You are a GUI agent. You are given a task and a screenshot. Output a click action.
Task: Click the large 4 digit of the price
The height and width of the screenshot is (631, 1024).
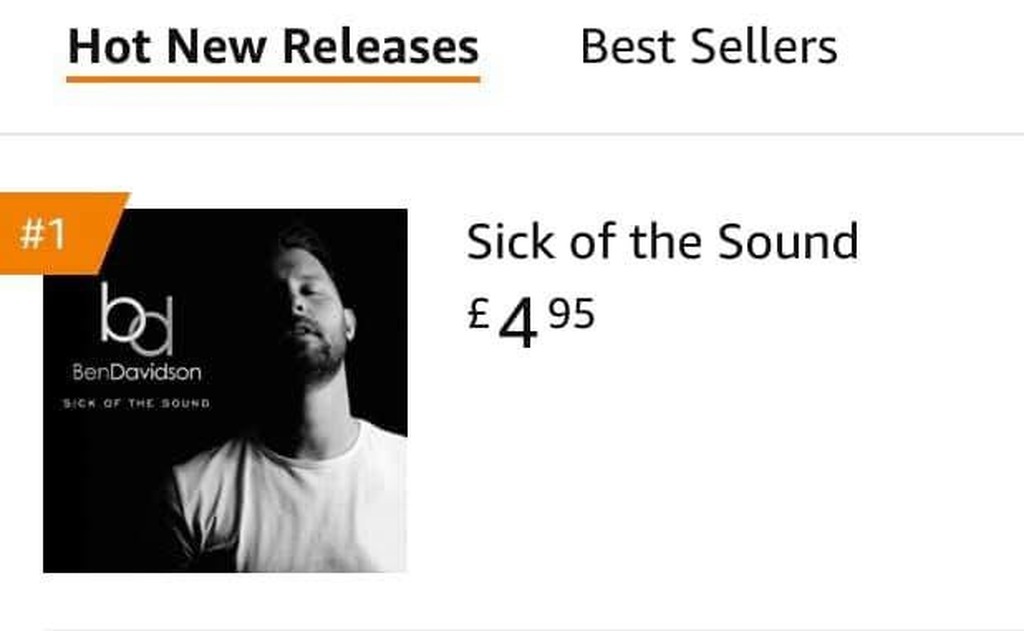(518, 325)
